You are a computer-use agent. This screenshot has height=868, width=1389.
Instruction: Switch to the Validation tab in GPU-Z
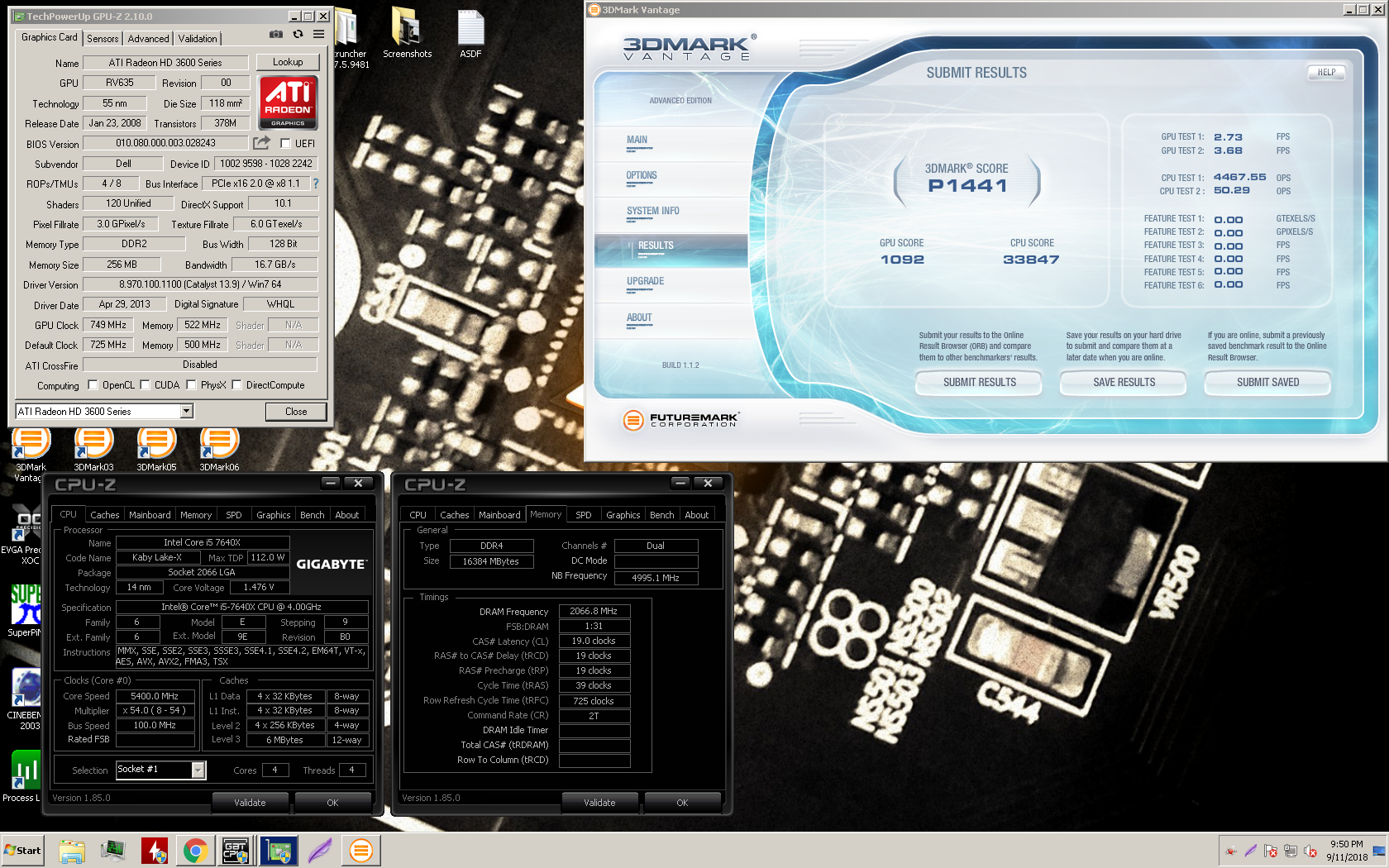(198, 39)
